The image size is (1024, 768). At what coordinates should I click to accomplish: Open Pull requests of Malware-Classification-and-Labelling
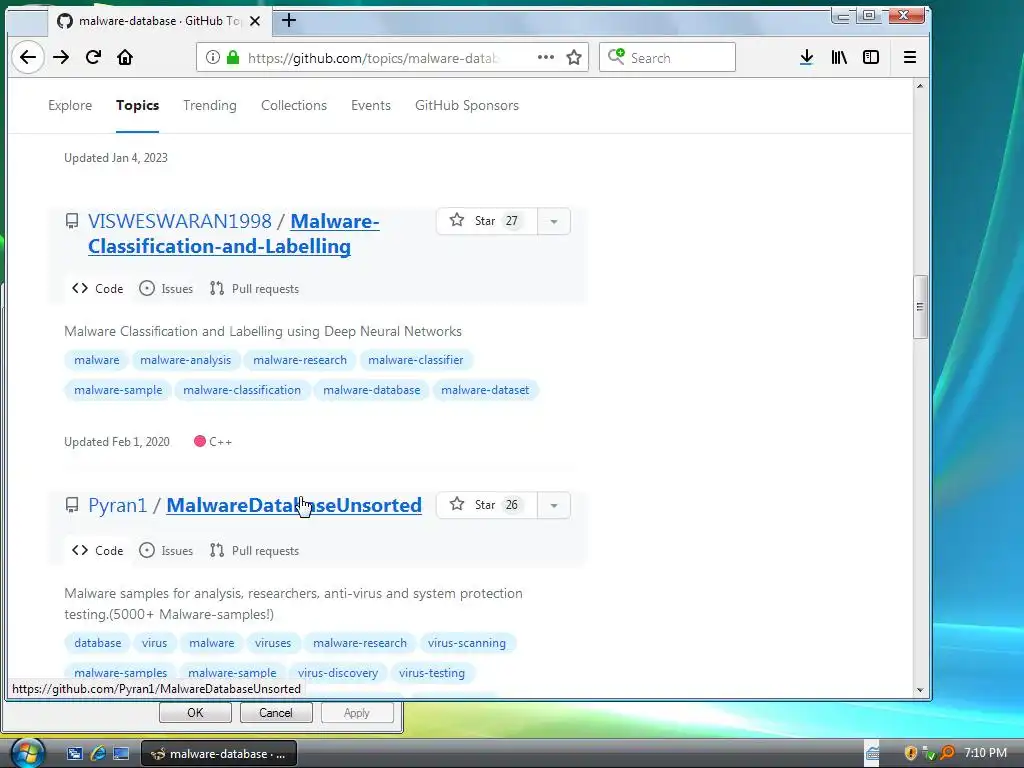(254, 289)
